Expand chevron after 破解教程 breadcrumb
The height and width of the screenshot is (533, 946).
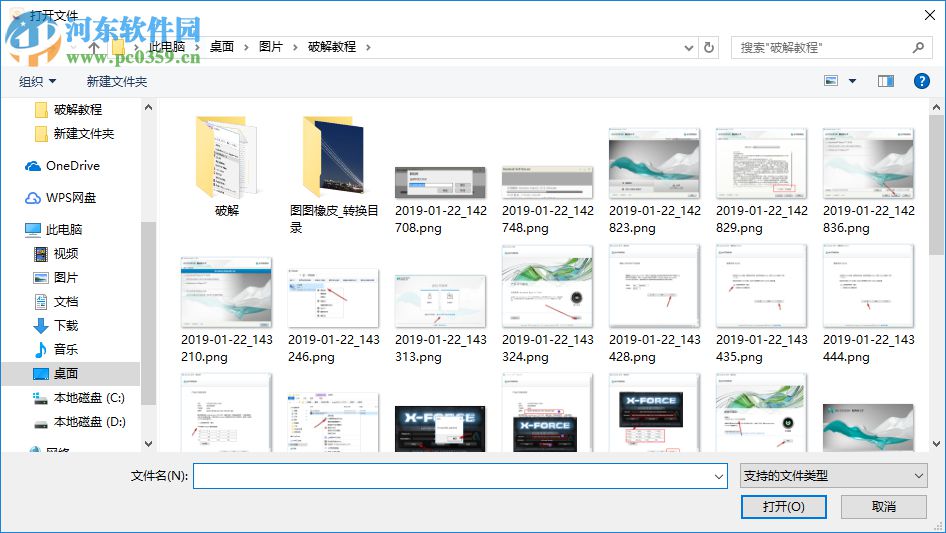[x=368, y=47]
